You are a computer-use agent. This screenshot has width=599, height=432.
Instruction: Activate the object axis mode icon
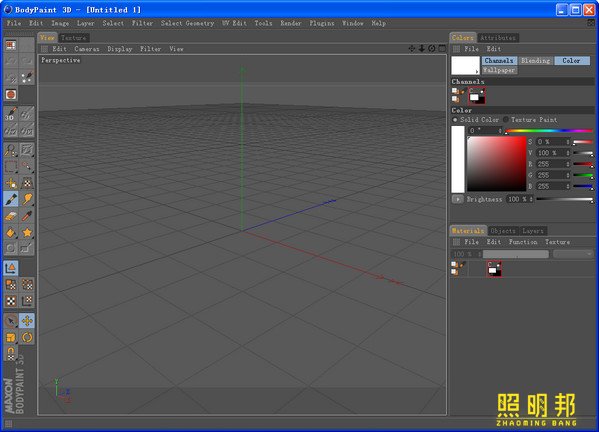11,268
